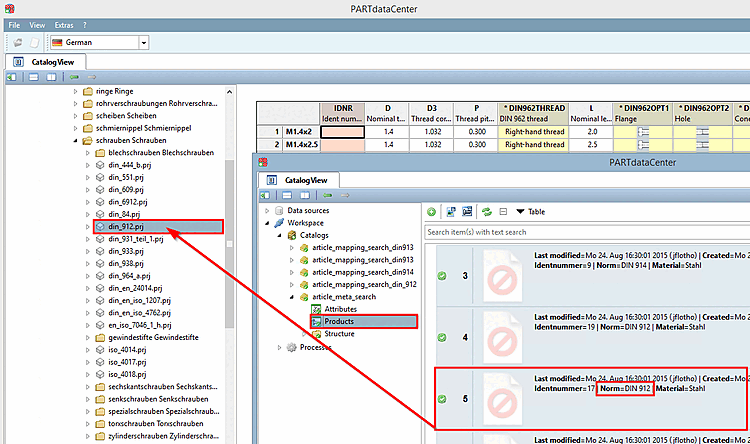
Task: Click the search items text field
Action: (587, 232)
